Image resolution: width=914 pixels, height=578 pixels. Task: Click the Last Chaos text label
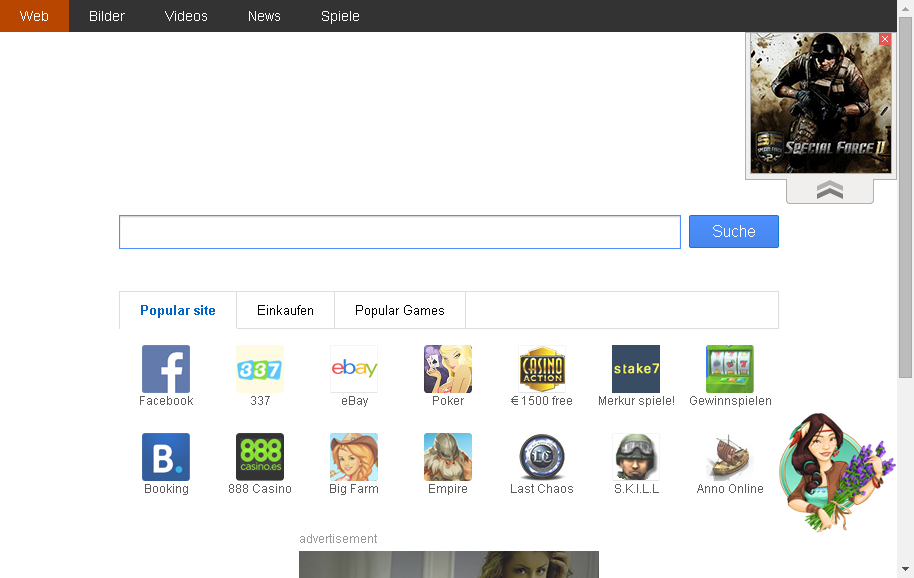tap(542, 489)
